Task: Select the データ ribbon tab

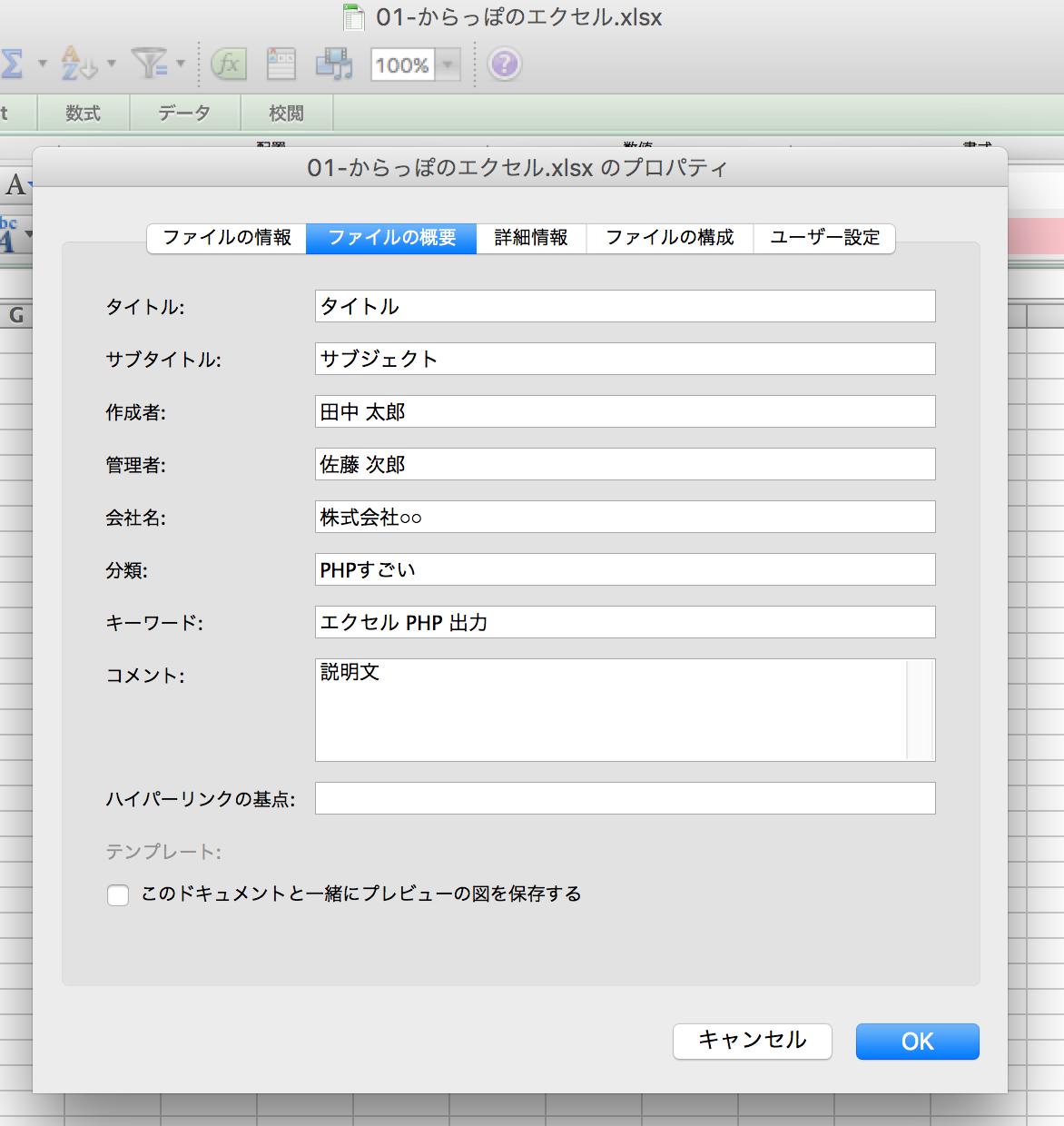Action: (x=183, y=113)
